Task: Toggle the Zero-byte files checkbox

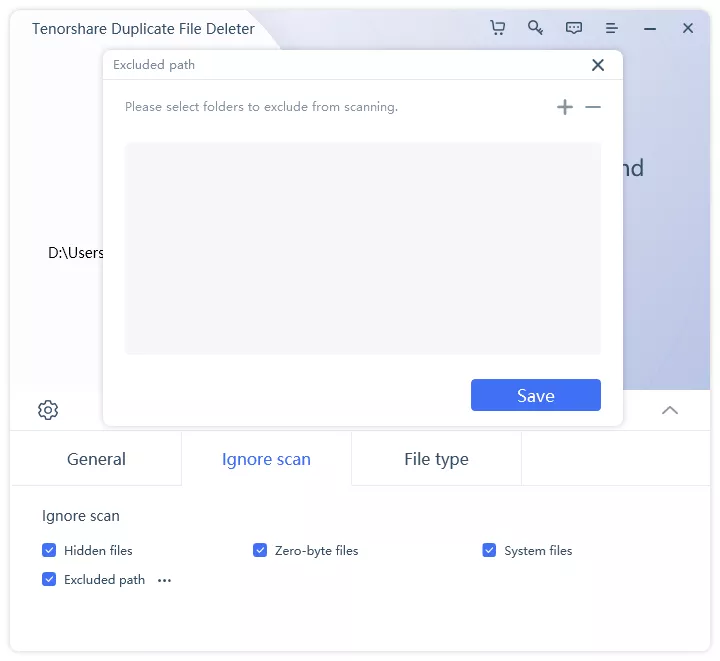Action: (260, 550)
